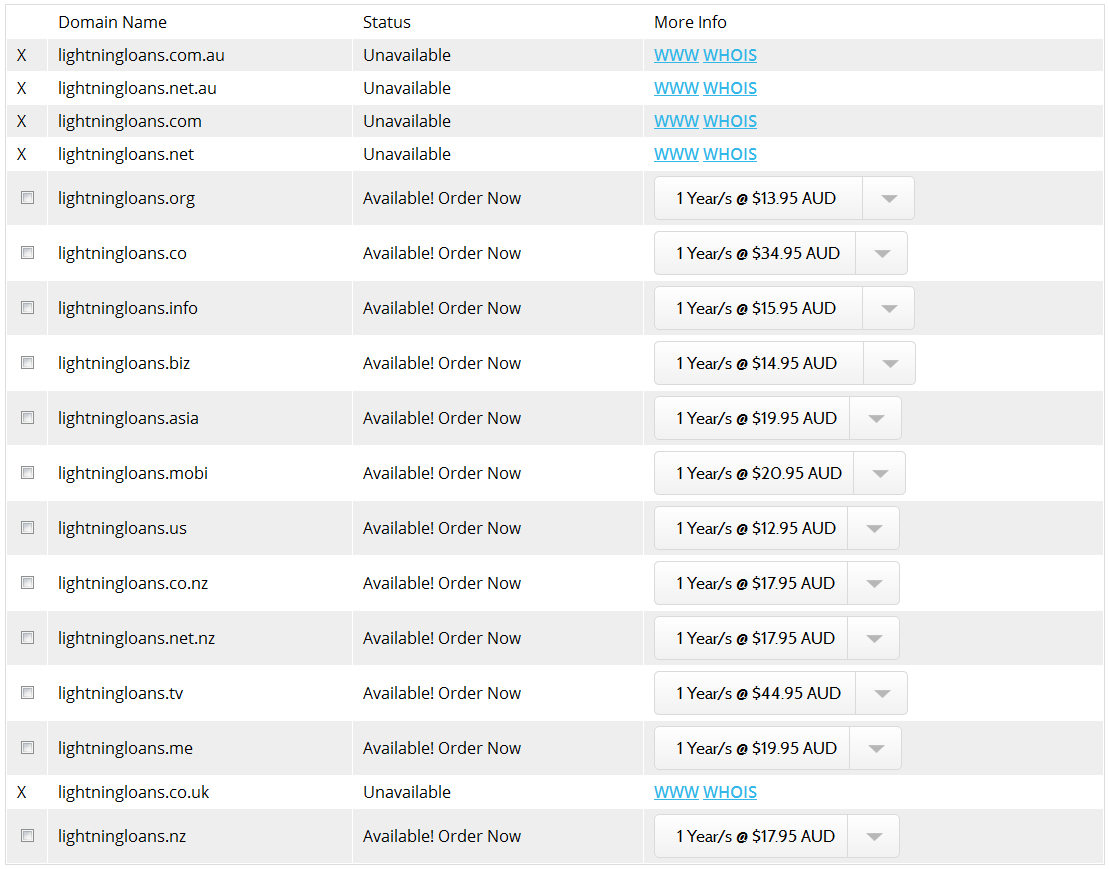Image resolution: width=1109 pixels, height=869 pixels.
Task: Open WWW link for lightningloans.com.au
Action: pyautogui.click(x=676, y=55)
